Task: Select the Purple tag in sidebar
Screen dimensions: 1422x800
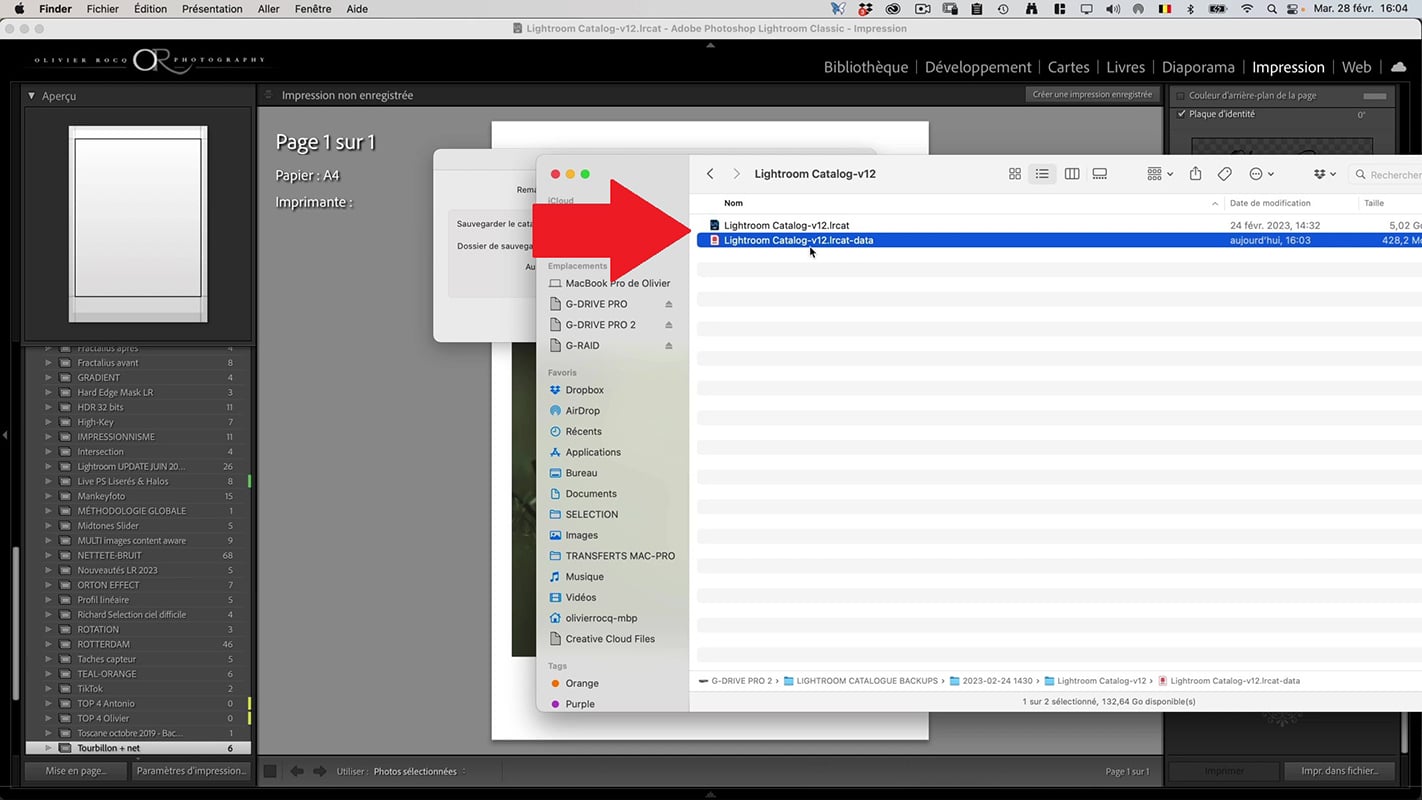Action: point(579,704)
